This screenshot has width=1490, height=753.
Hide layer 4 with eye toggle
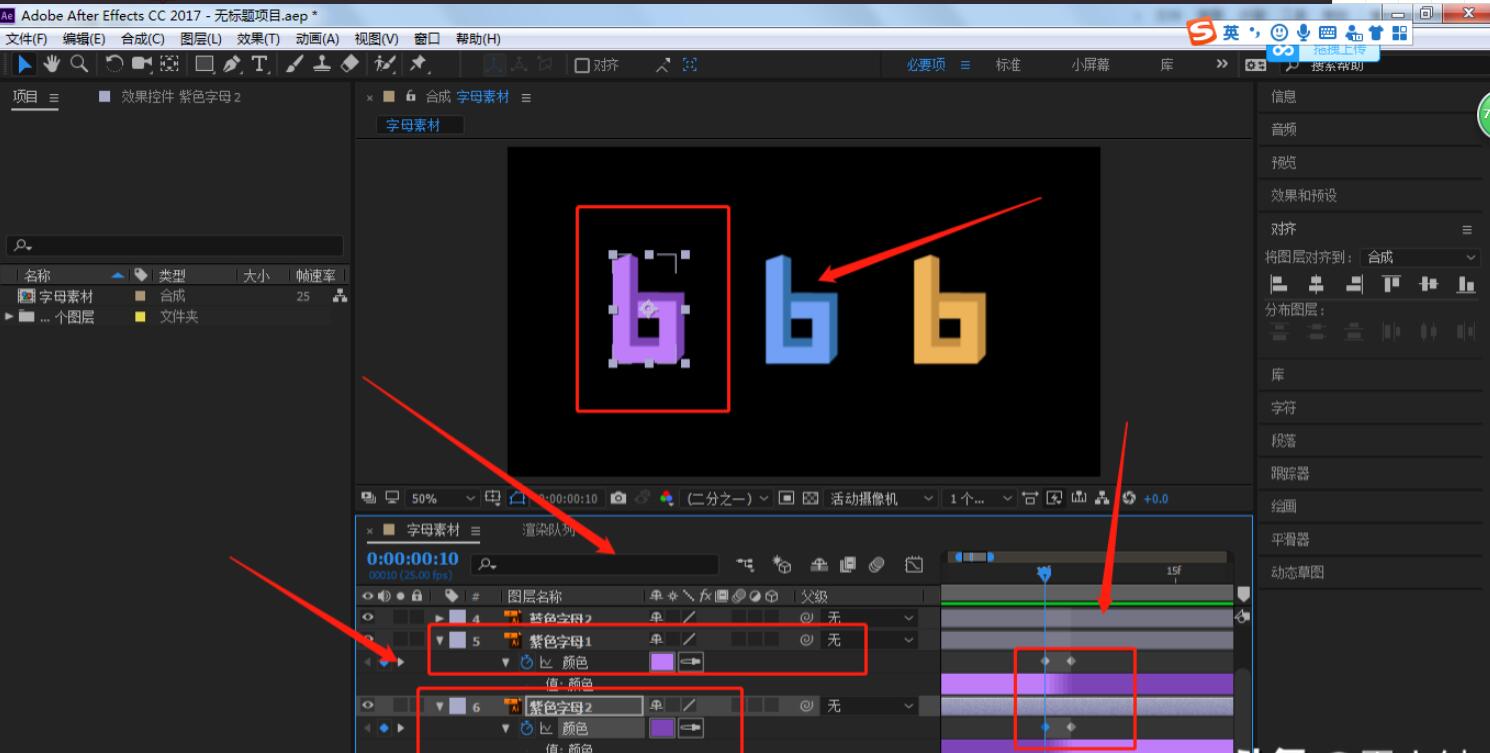coord(368,618)
